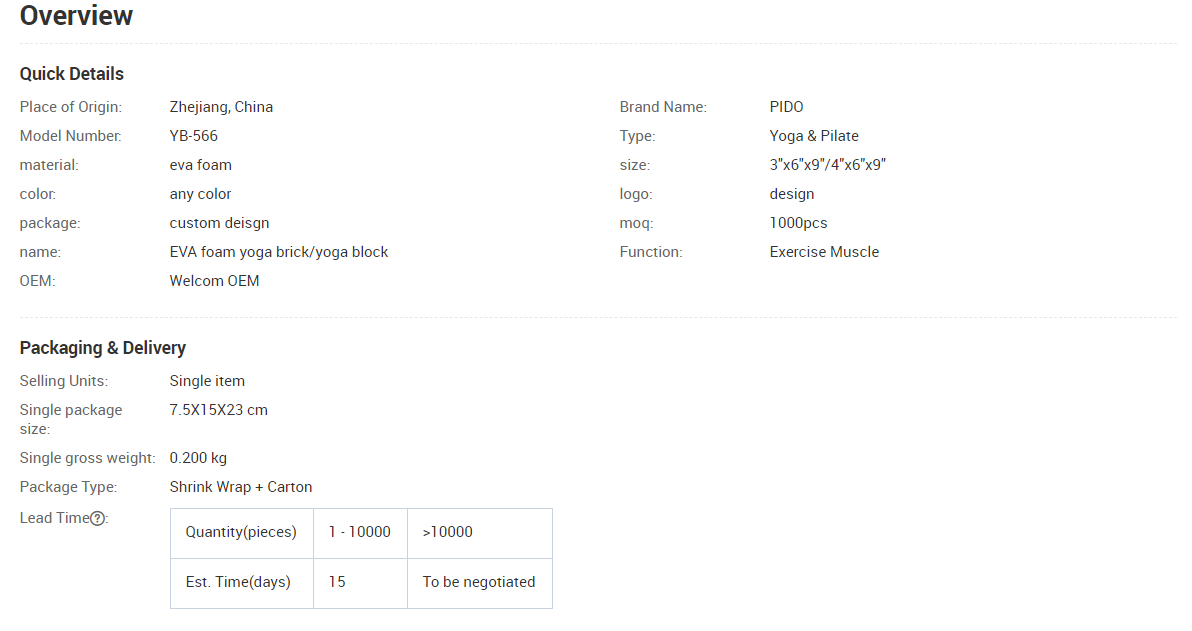Viewport: 1192px width, 631px height.
Task: Click the brand name PIDO
Action: (786, 107)
